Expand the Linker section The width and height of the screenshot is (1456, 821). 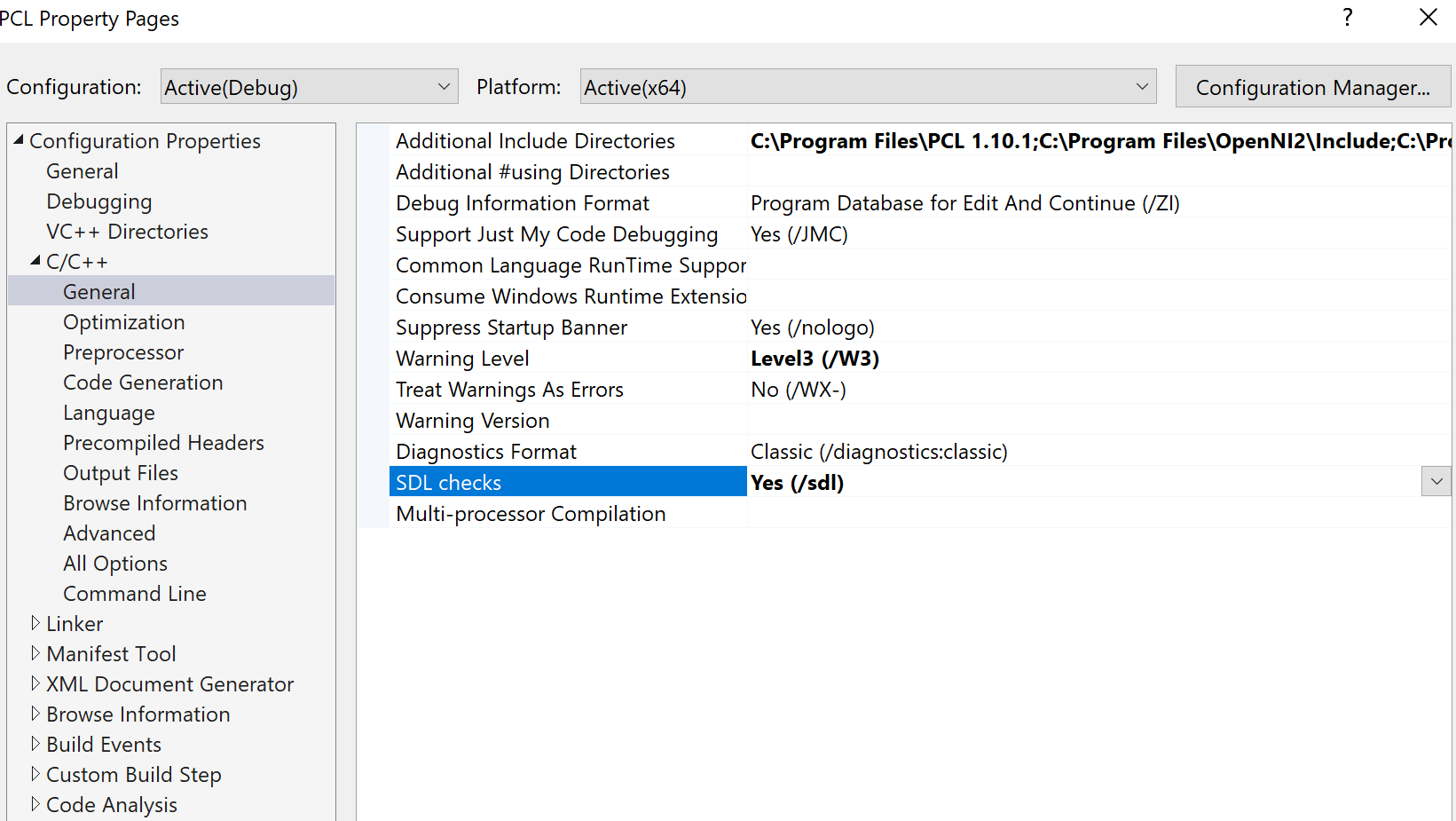(x=35, y=623)
